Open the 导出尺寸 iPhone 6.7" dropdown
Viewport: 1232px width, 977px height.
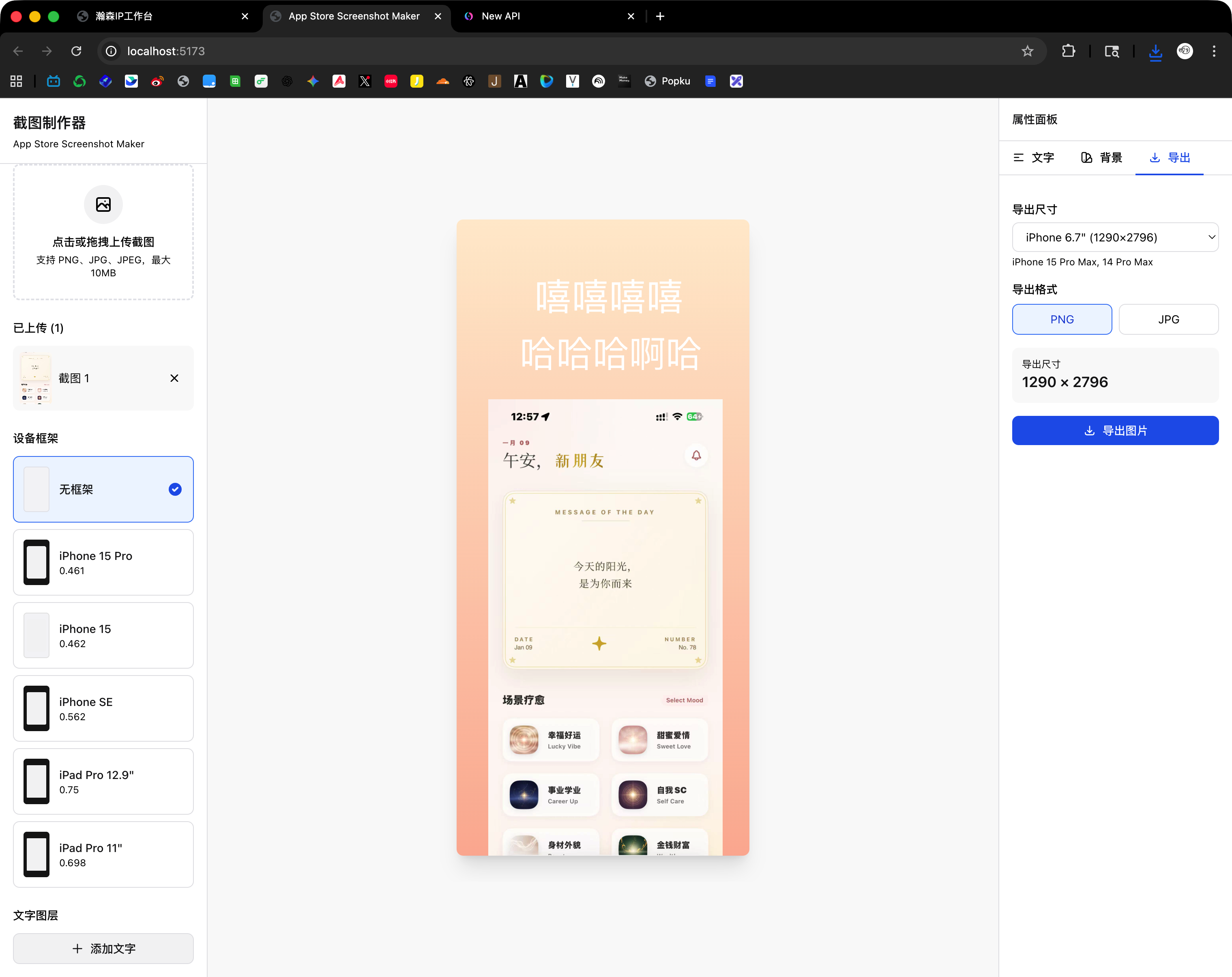(1114, 237)
